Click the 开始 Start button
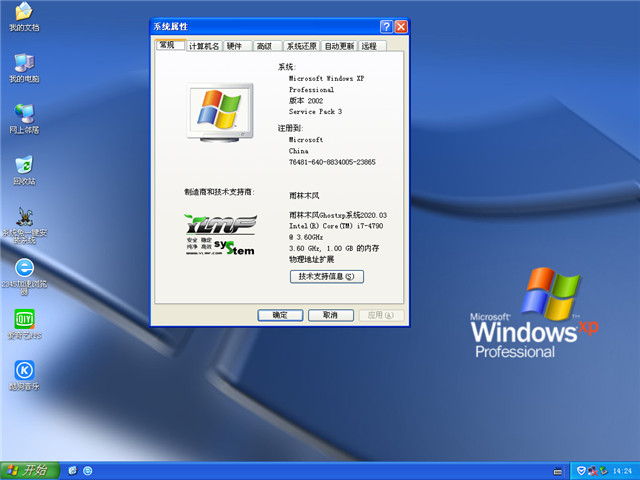Image resolution: width=640 pixels, height=480 pixels. click(x=30, y=471)
